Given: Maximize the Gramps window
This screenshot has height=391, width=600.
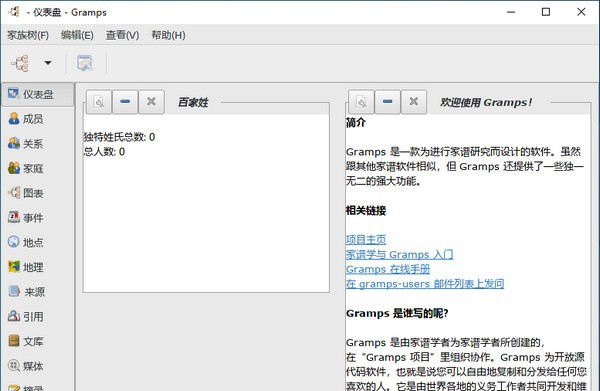Looking at the screenshot, I should tap(546, 12).
